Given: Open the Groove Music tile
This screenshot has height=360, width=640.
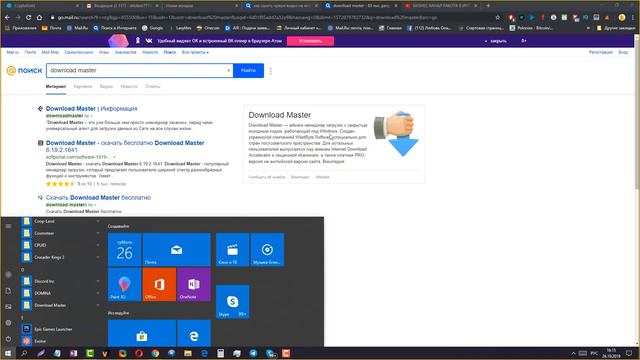Looking at the screenshot, I should point(267,249).
